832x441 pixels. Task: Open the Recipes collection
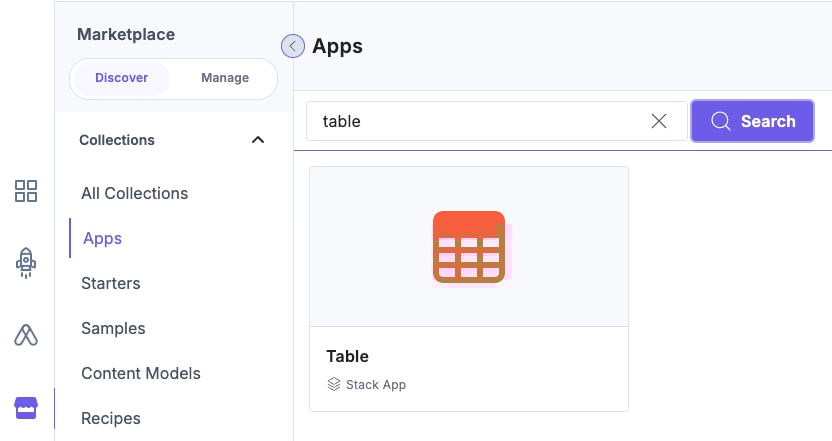pyautogui.click(x=111, y=418)
